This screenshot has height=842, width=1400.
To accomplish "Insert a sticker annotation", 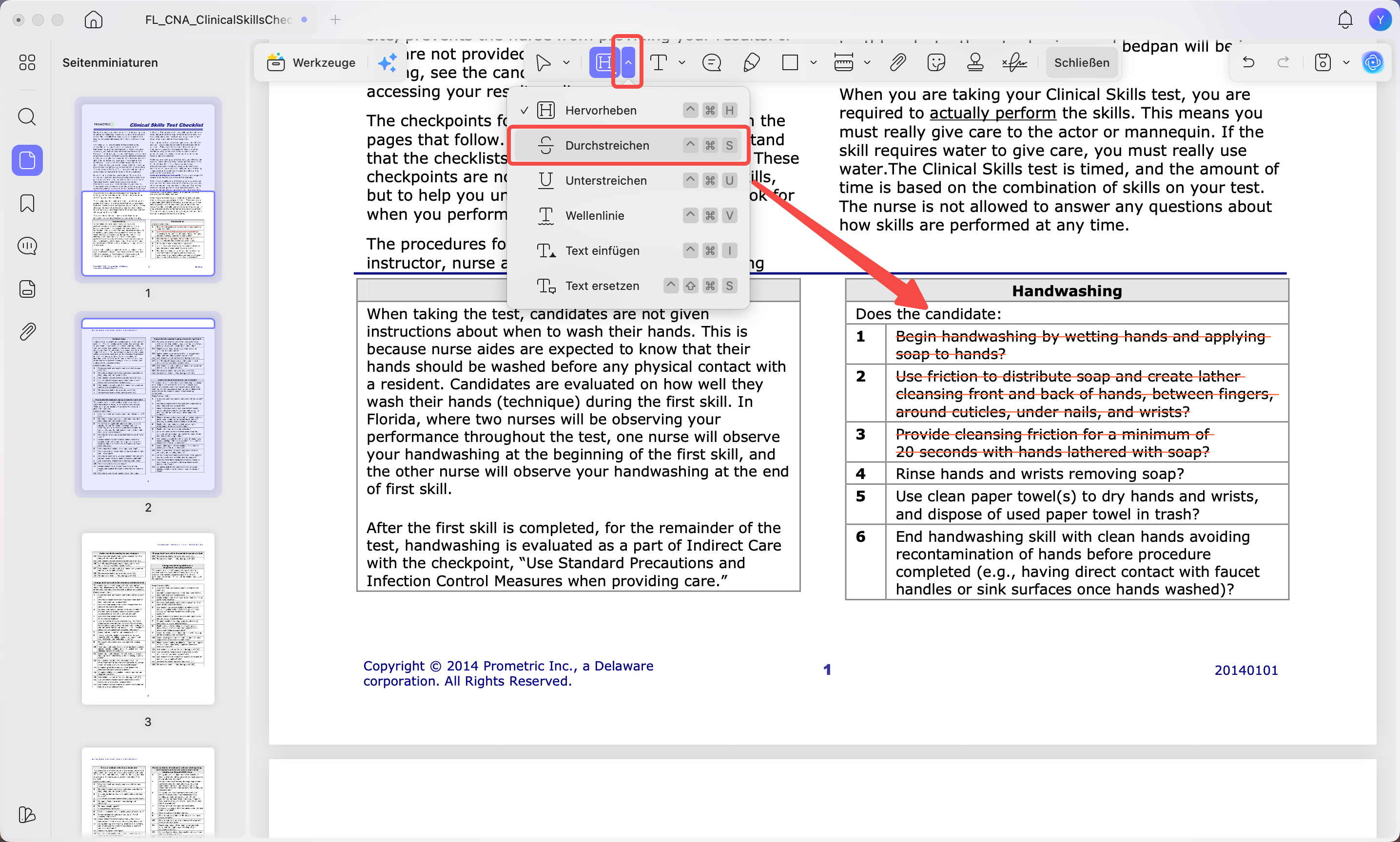I will coord(936,62).
